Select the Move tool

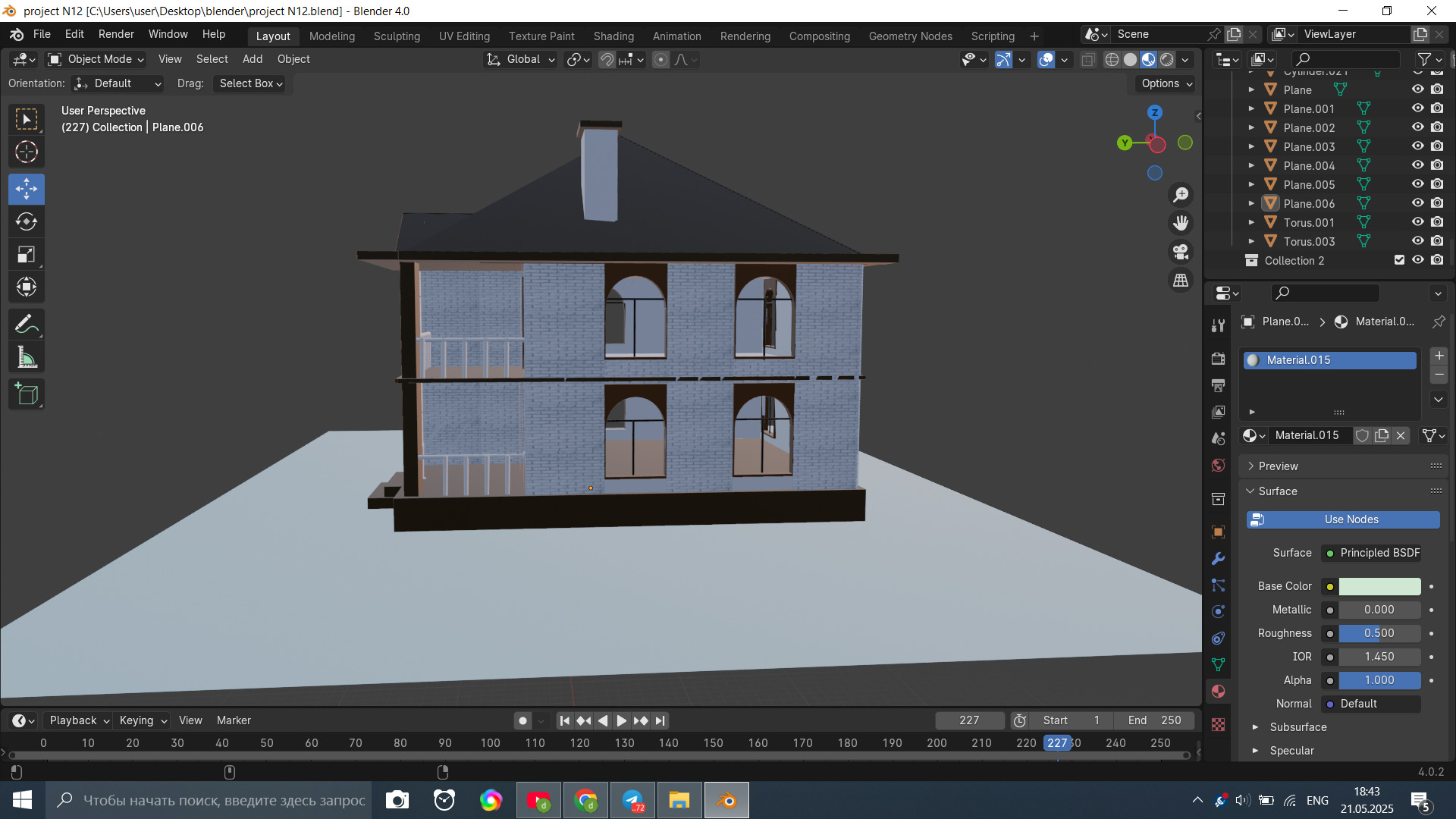point(27,189)
